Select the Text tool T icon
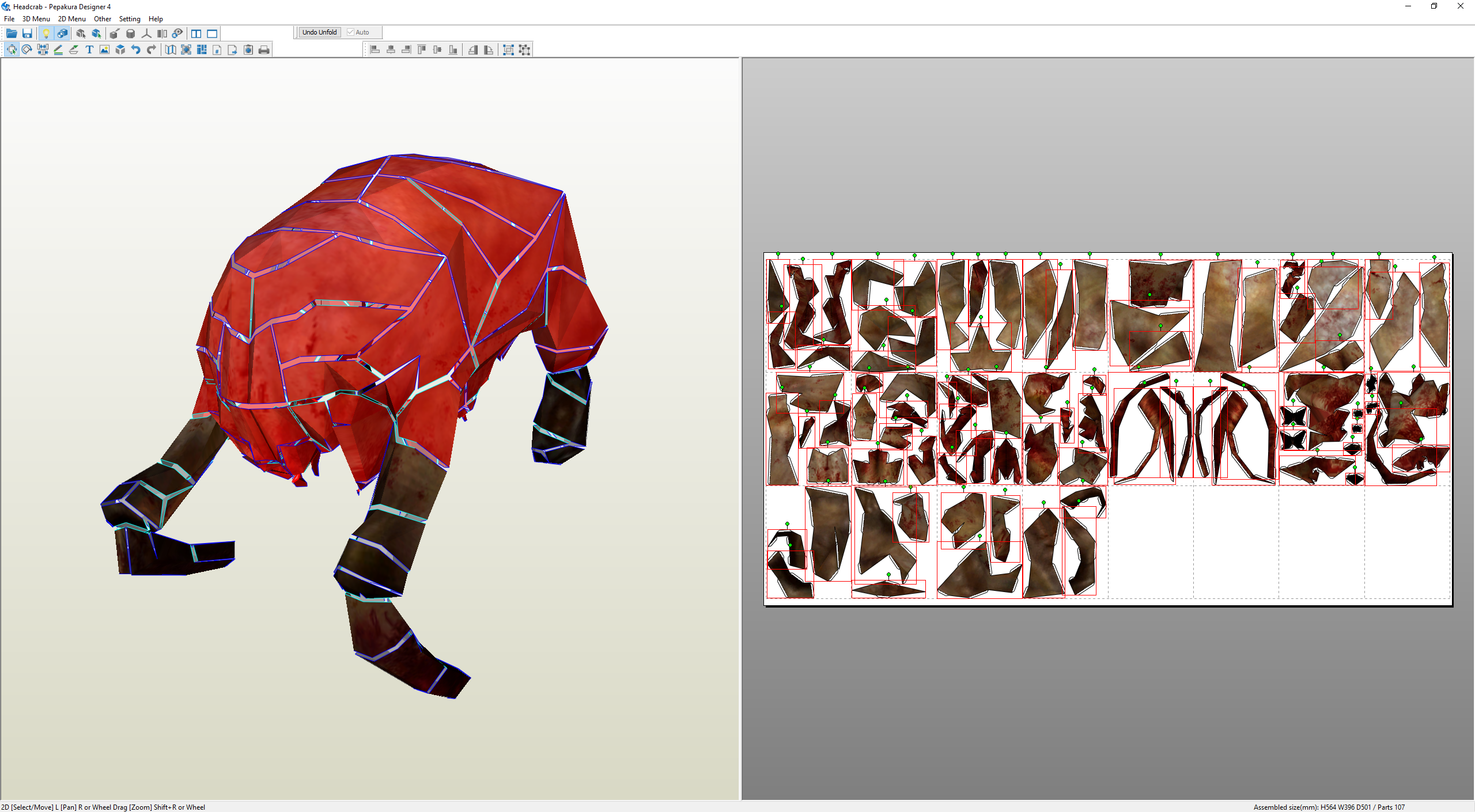1475x812 pixels. pos(89,50)
